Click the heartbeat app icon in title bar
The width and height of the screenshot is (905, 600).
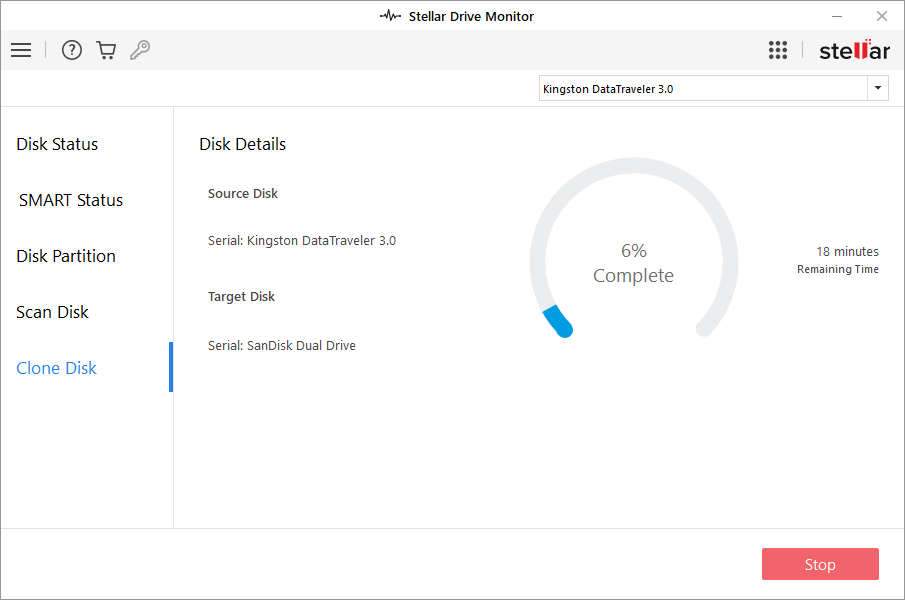pyautogui.click(x=390, y=16)
